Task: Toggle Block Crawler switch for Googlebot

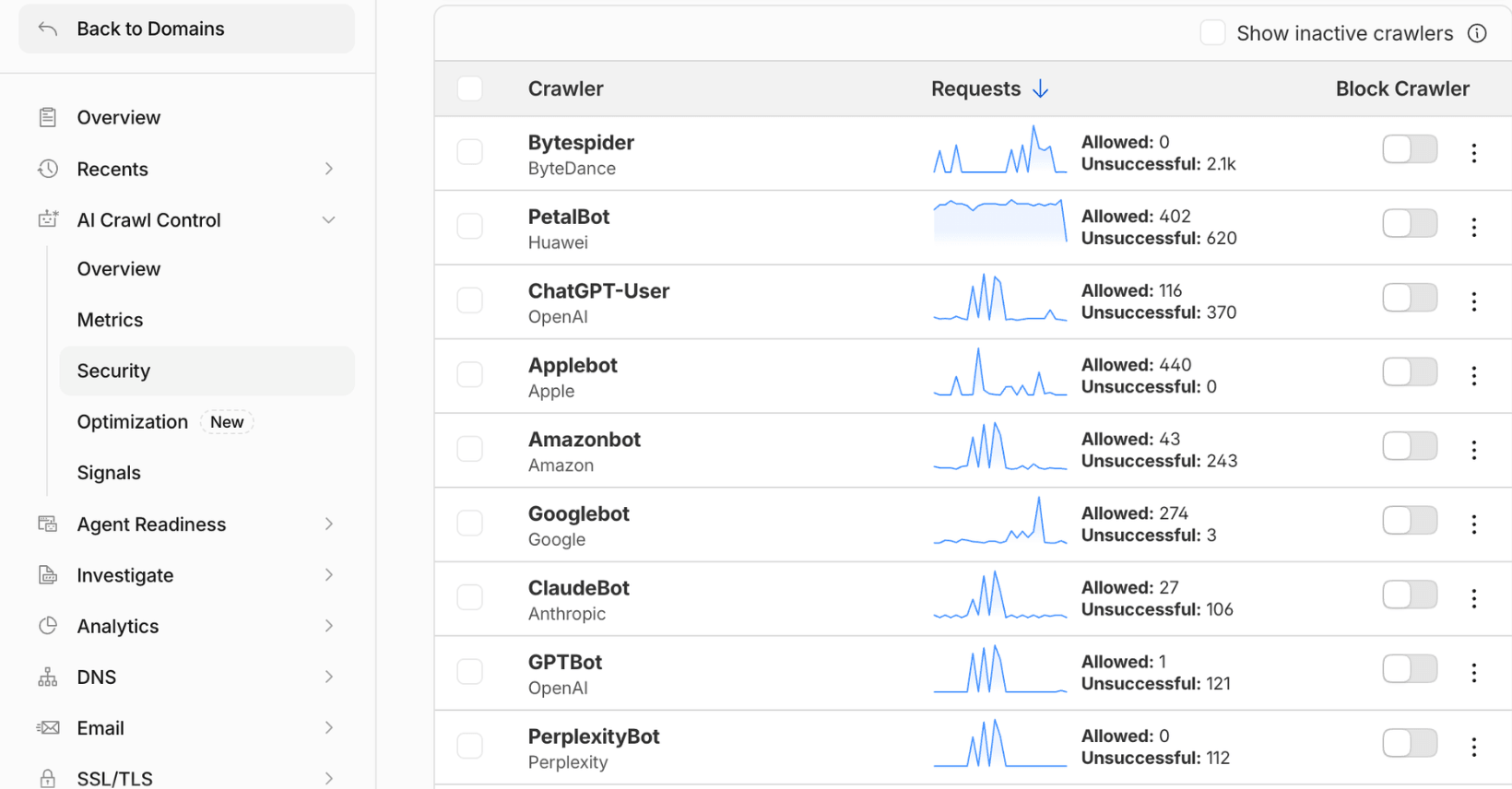Action: (x=1410, y=521)
